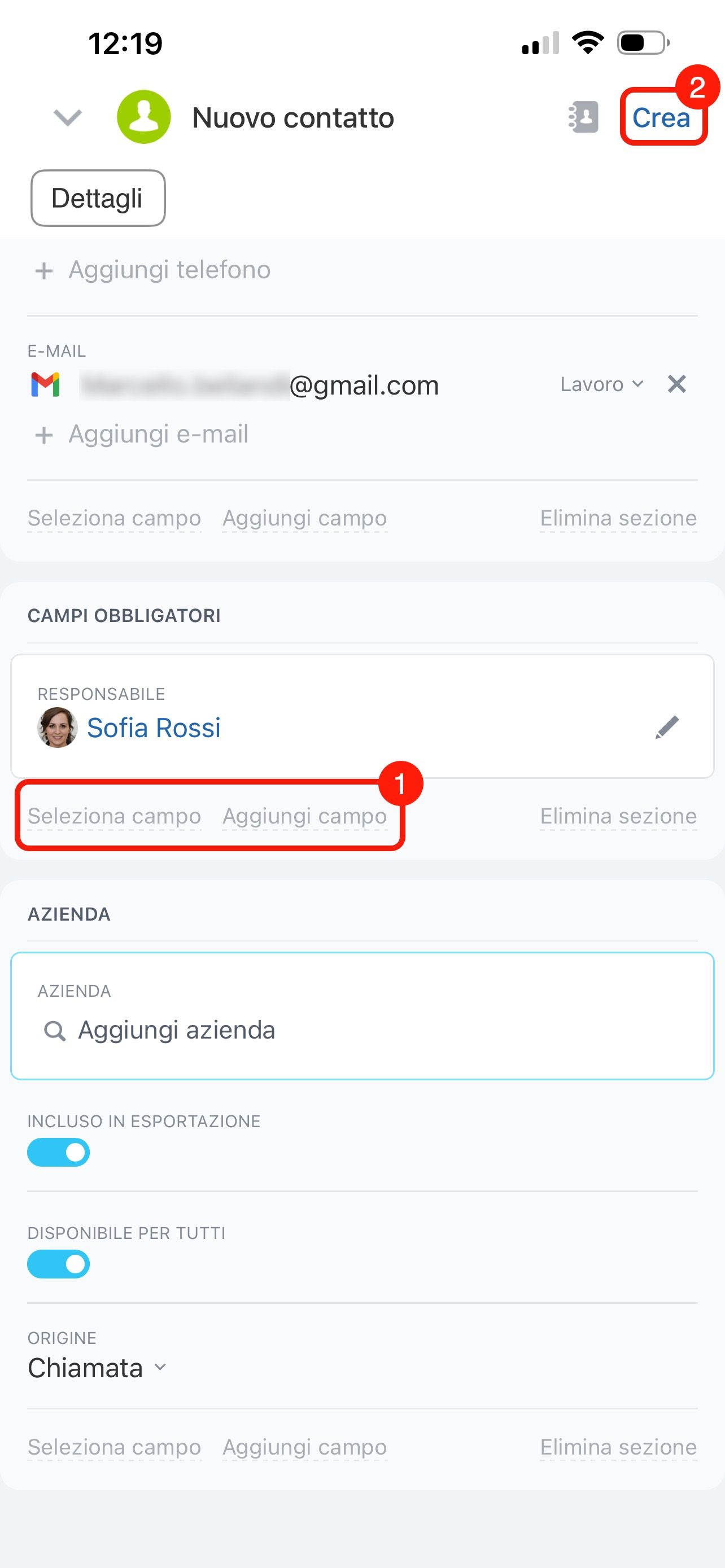
Task: Tap the Gmail logo icon
Action: pyautogui.click(x=46, y=385)
